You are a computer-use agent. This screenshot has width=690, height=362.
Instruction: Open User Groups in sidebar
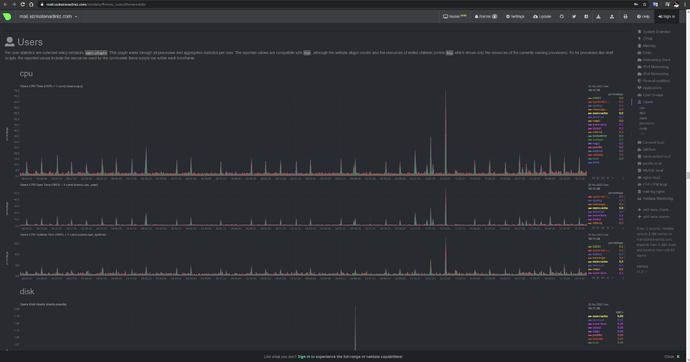pos(650,95)
